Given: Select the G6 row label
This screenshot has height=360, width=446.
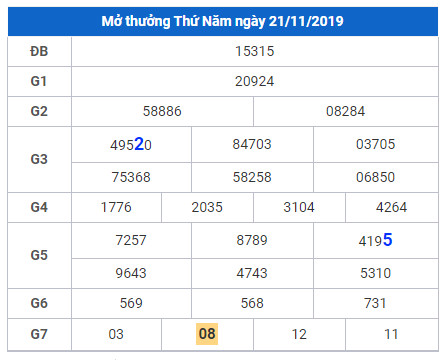Looking at the screenshot, I should [39, 303].
